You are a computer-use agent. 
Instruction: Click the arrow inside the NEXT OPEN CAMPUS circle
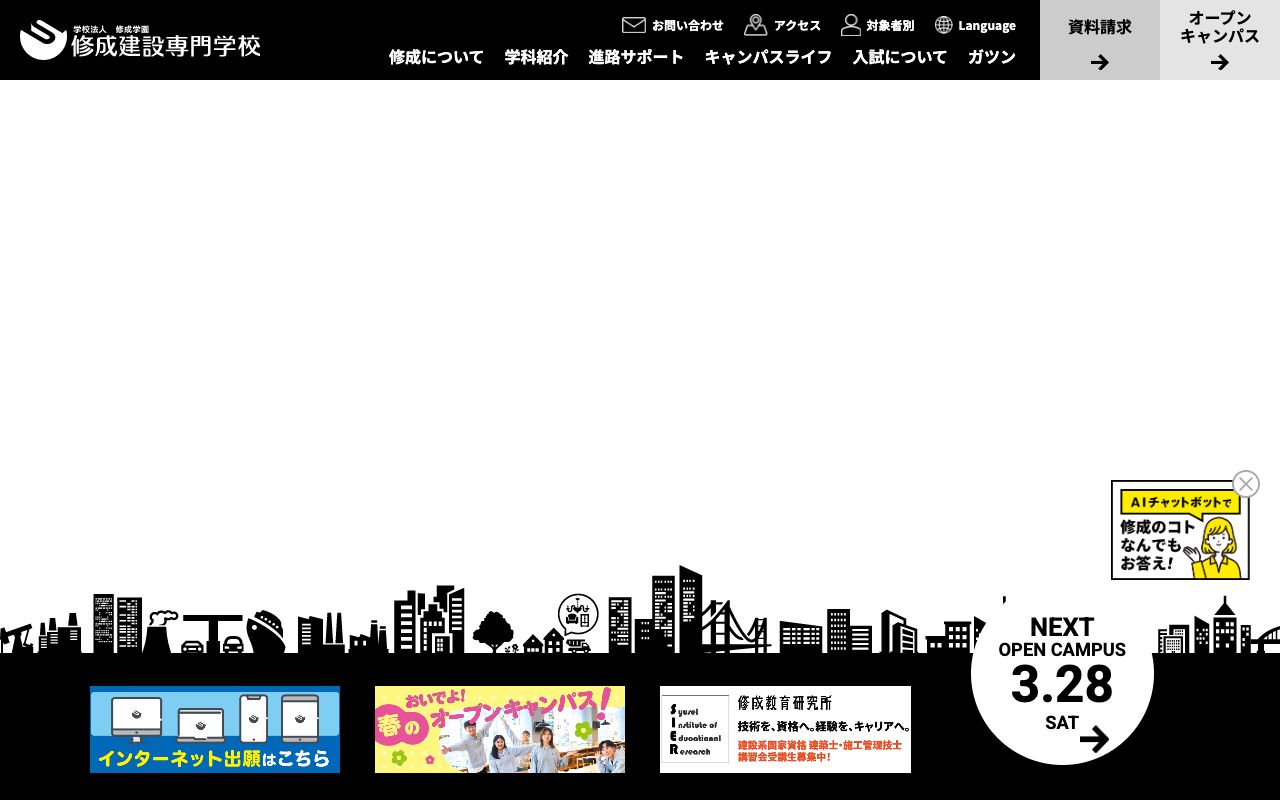[1094, 739]
